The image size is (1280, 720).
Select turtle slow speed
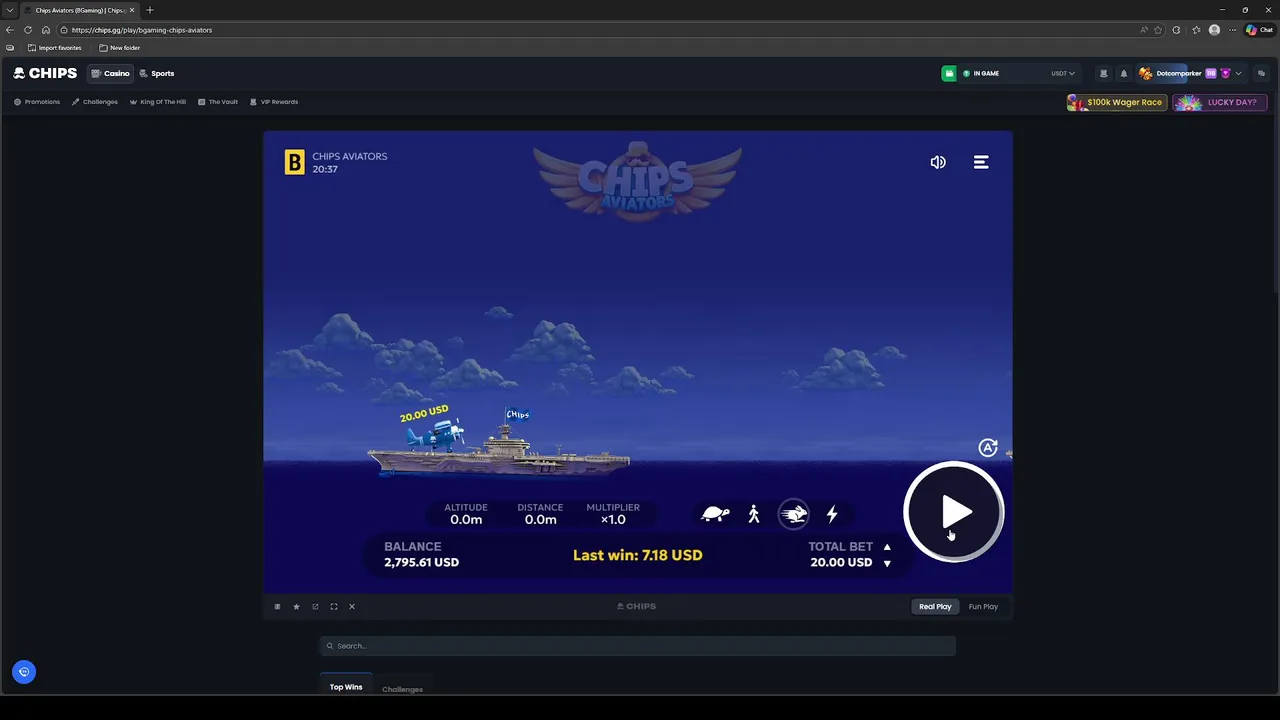click(x=715, y=514)
